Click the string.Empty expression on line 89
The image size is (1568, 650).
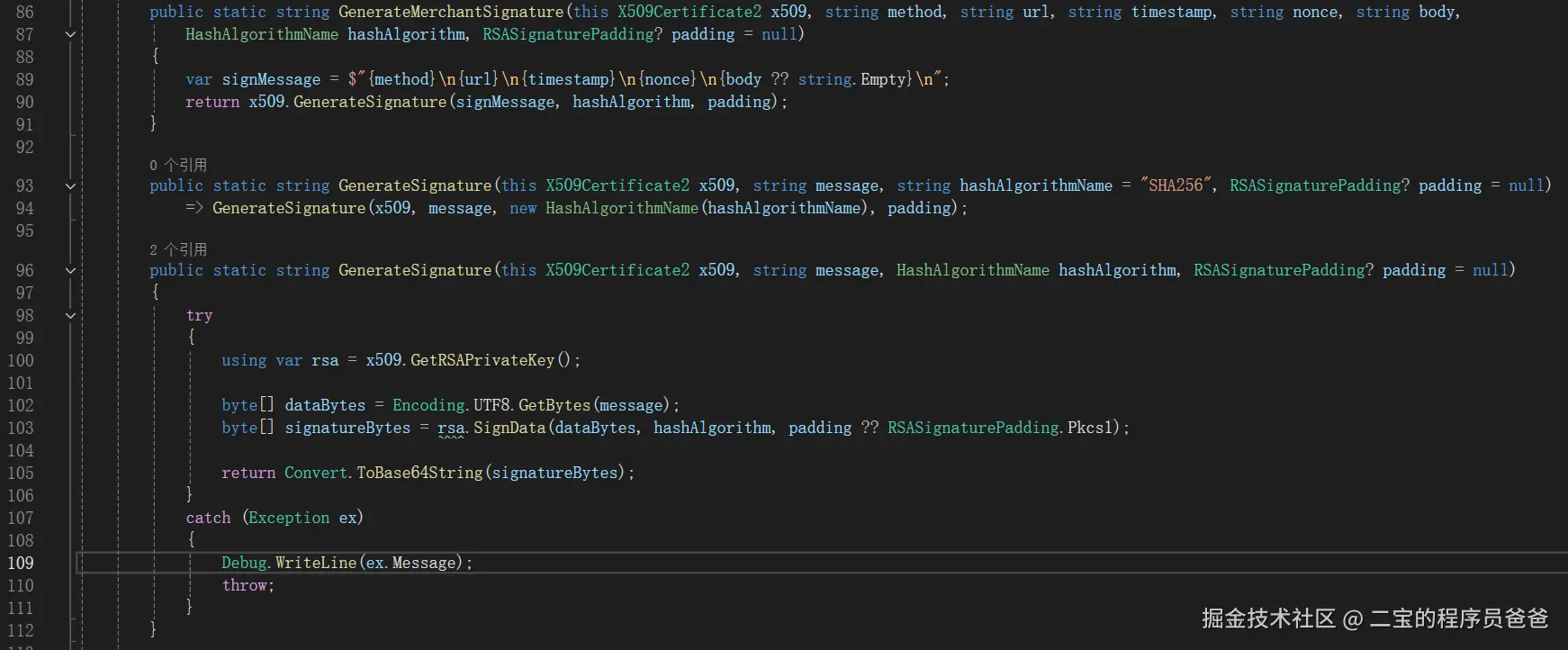point(854,79)
